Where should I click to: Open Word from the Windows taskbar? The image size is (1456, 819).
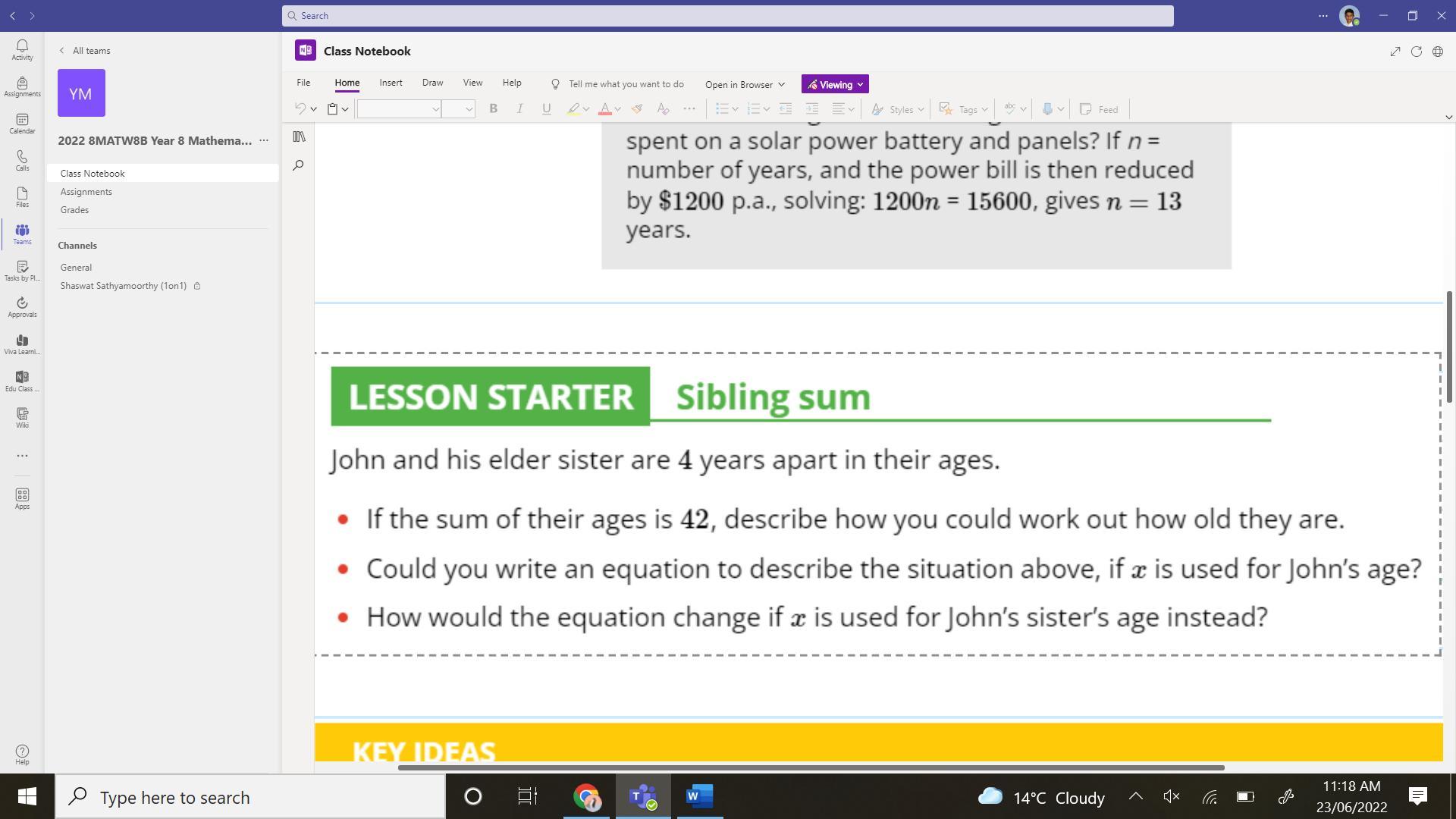(699, 797)
